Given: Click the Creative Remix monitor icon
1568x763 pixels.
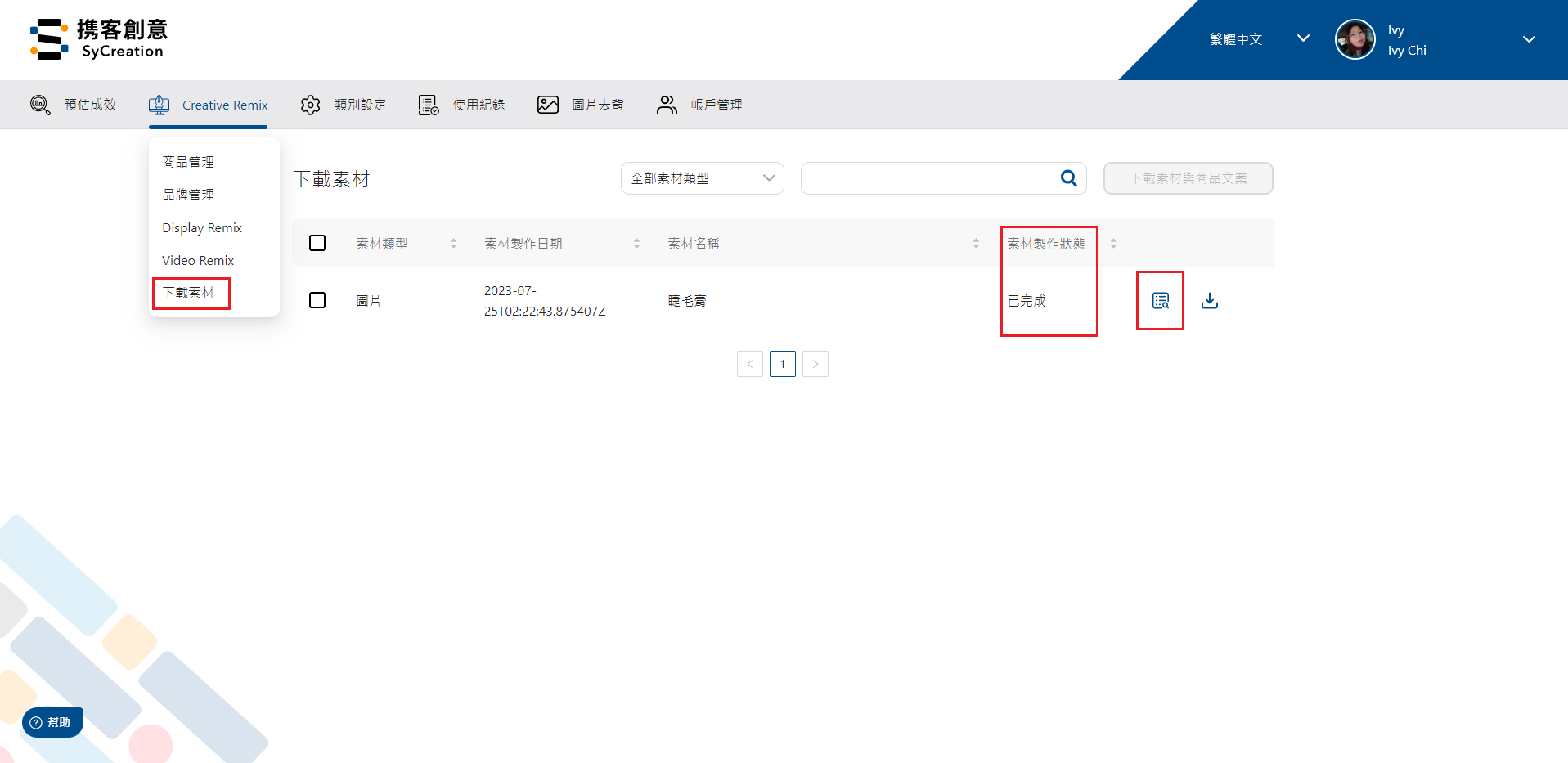Looking at the screenshot, I should [x=159, y=105].
